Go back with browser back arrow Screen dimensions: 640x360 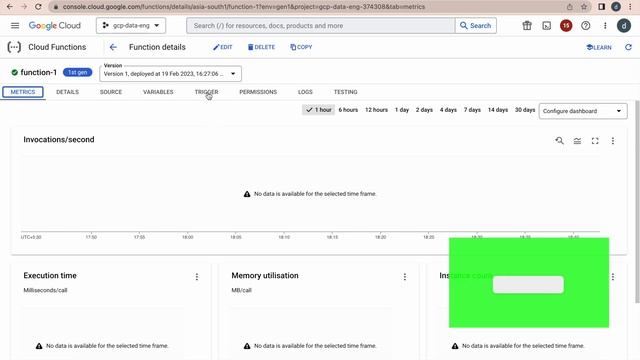point(9,7)
